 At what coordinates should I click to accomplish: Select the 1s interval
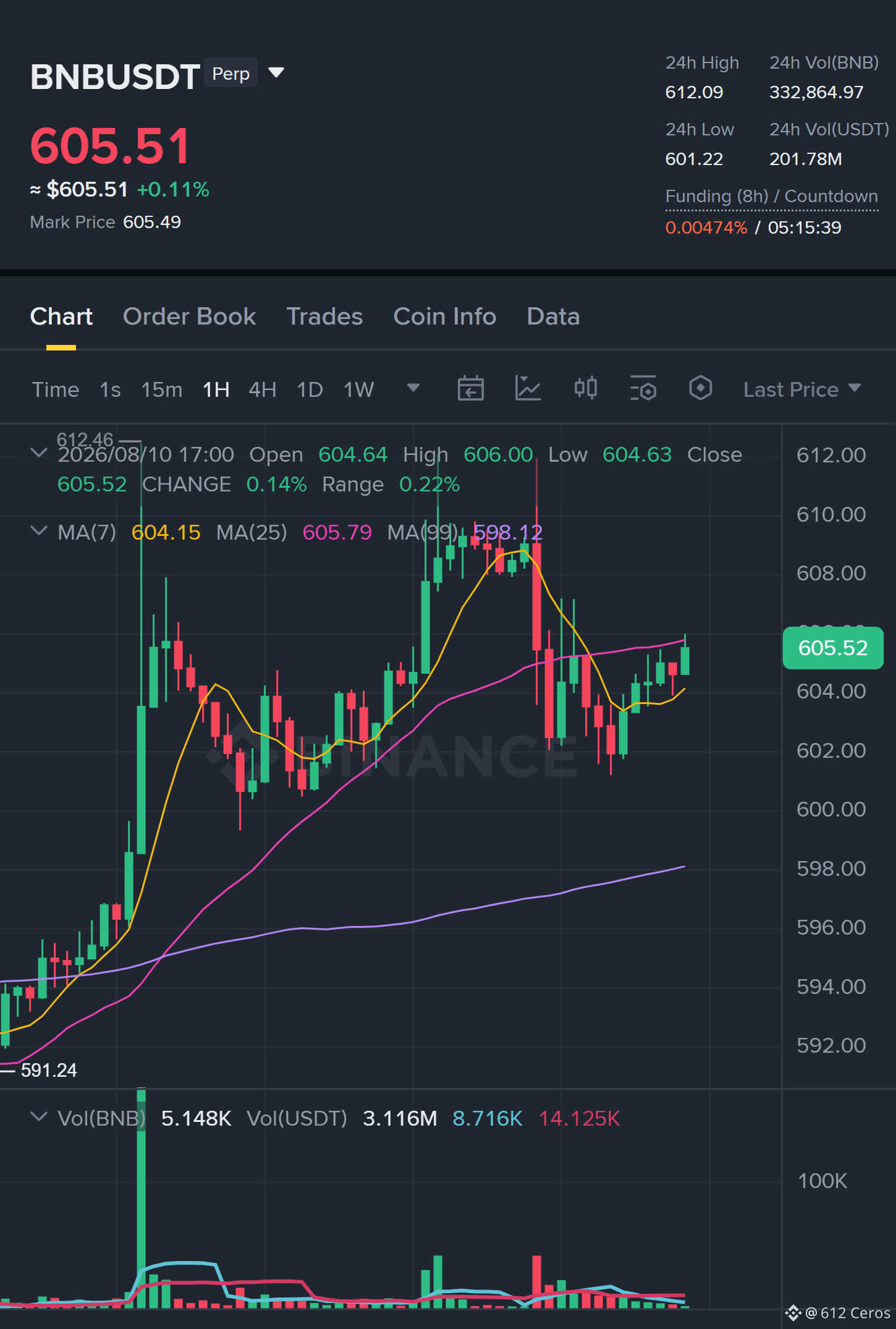coord(110,389)
